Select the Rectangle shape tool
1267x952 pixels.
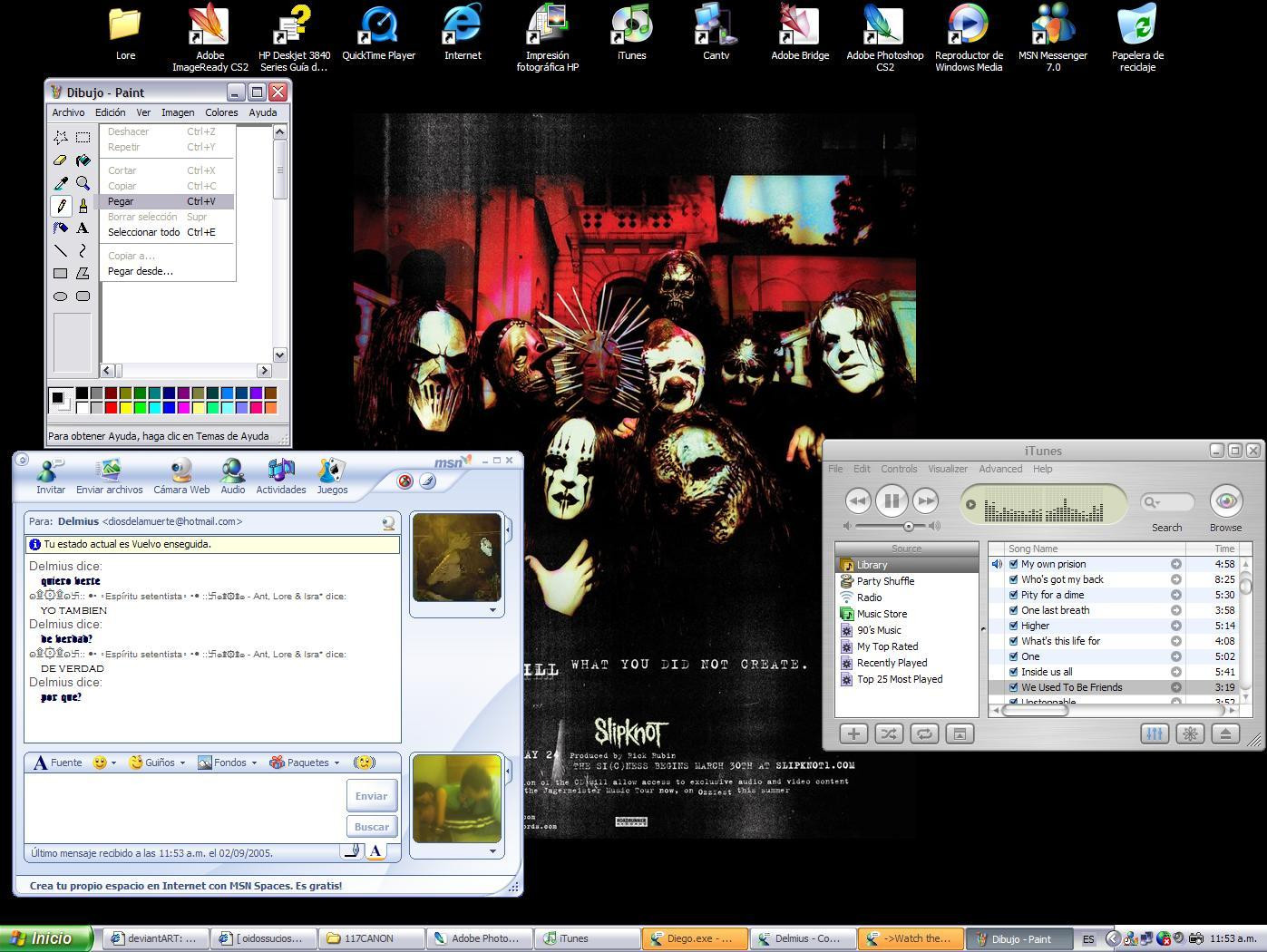click(61, 273)
